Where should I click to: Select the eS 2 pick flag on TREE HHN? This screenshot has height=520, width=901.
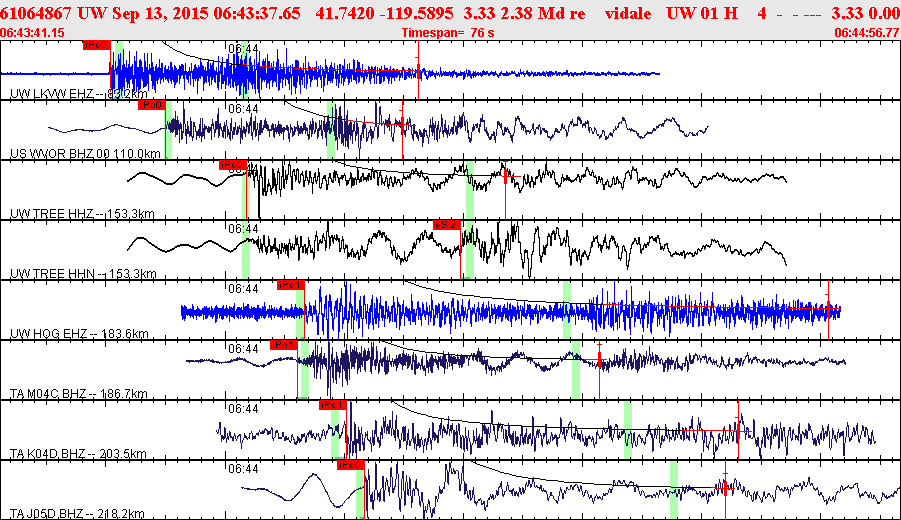pos(446,225)
